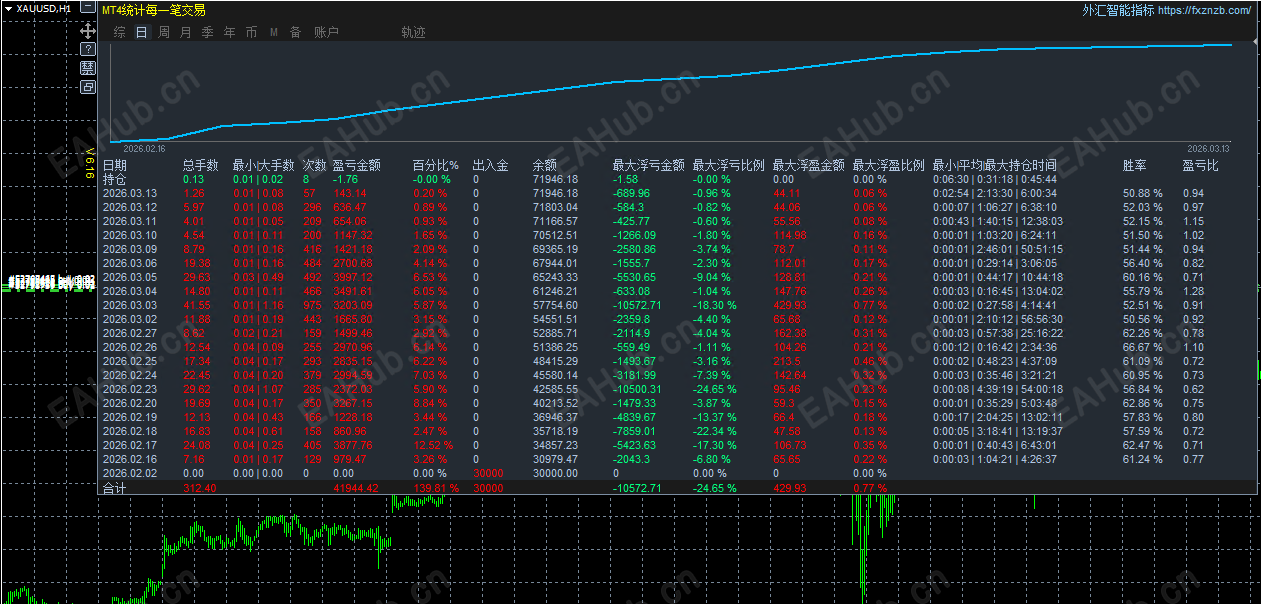Click the 最大浮亏金额 column header
1261x604 pixels.
pos(648,165)
